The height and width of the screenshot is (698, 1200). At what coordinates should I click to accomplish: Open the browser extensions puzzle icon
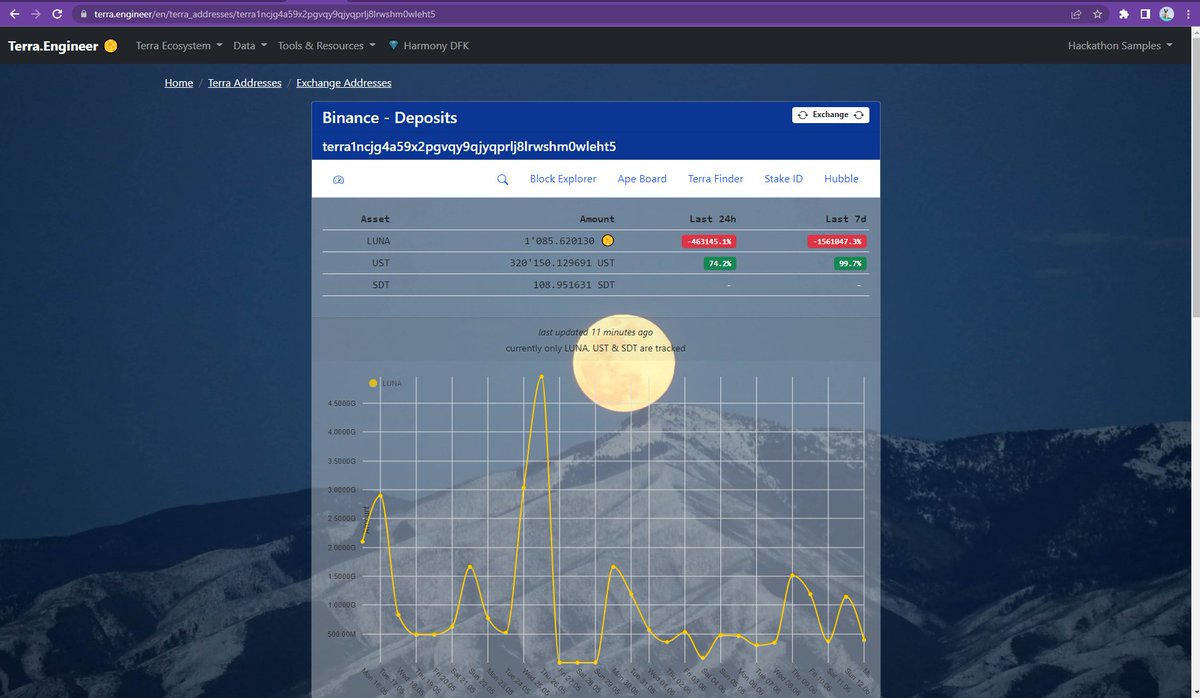(1124, 15)
